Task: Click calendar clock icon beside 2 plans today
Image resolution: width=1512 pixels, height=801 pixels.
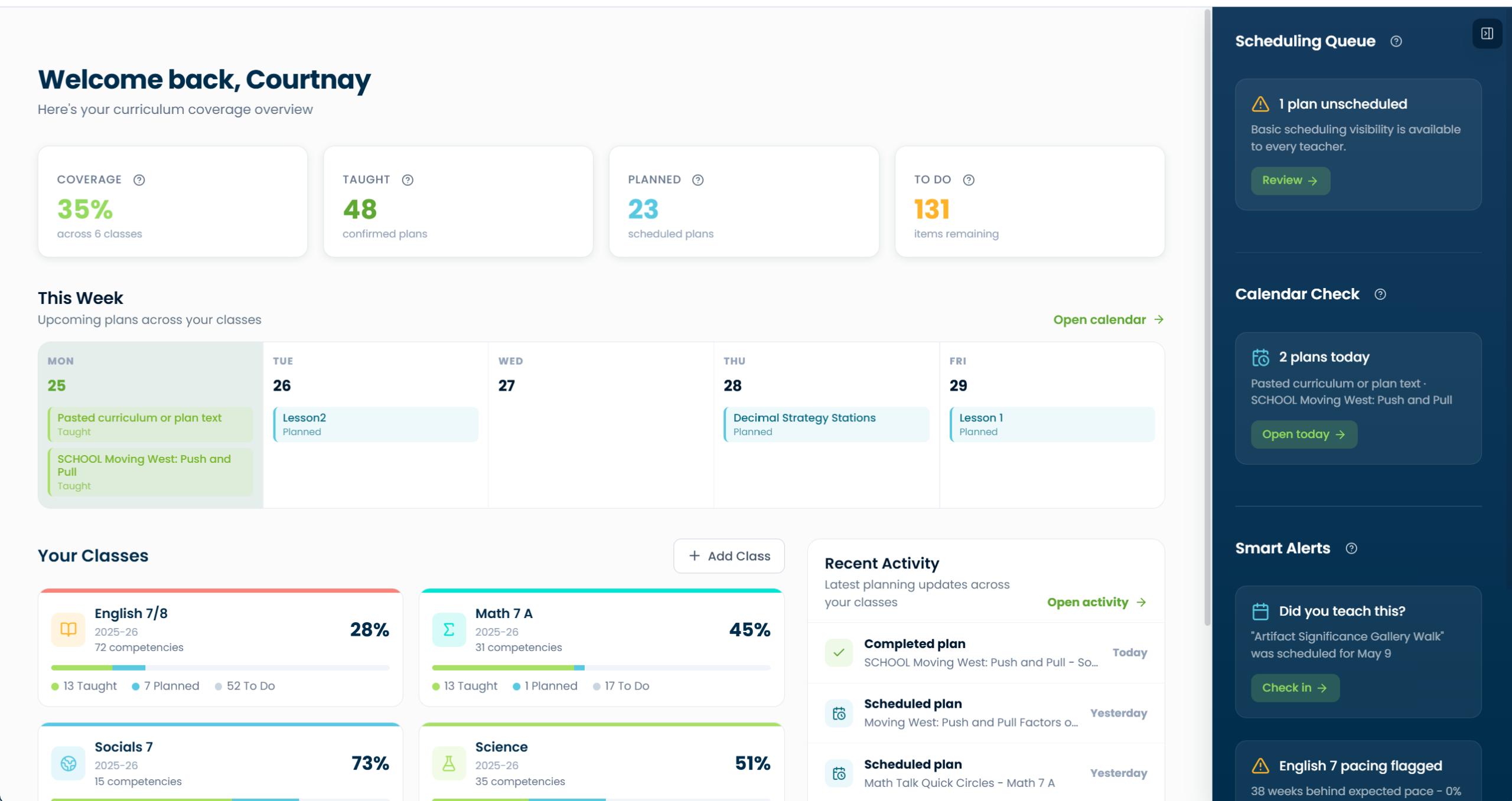Action: pos(1260,358)
